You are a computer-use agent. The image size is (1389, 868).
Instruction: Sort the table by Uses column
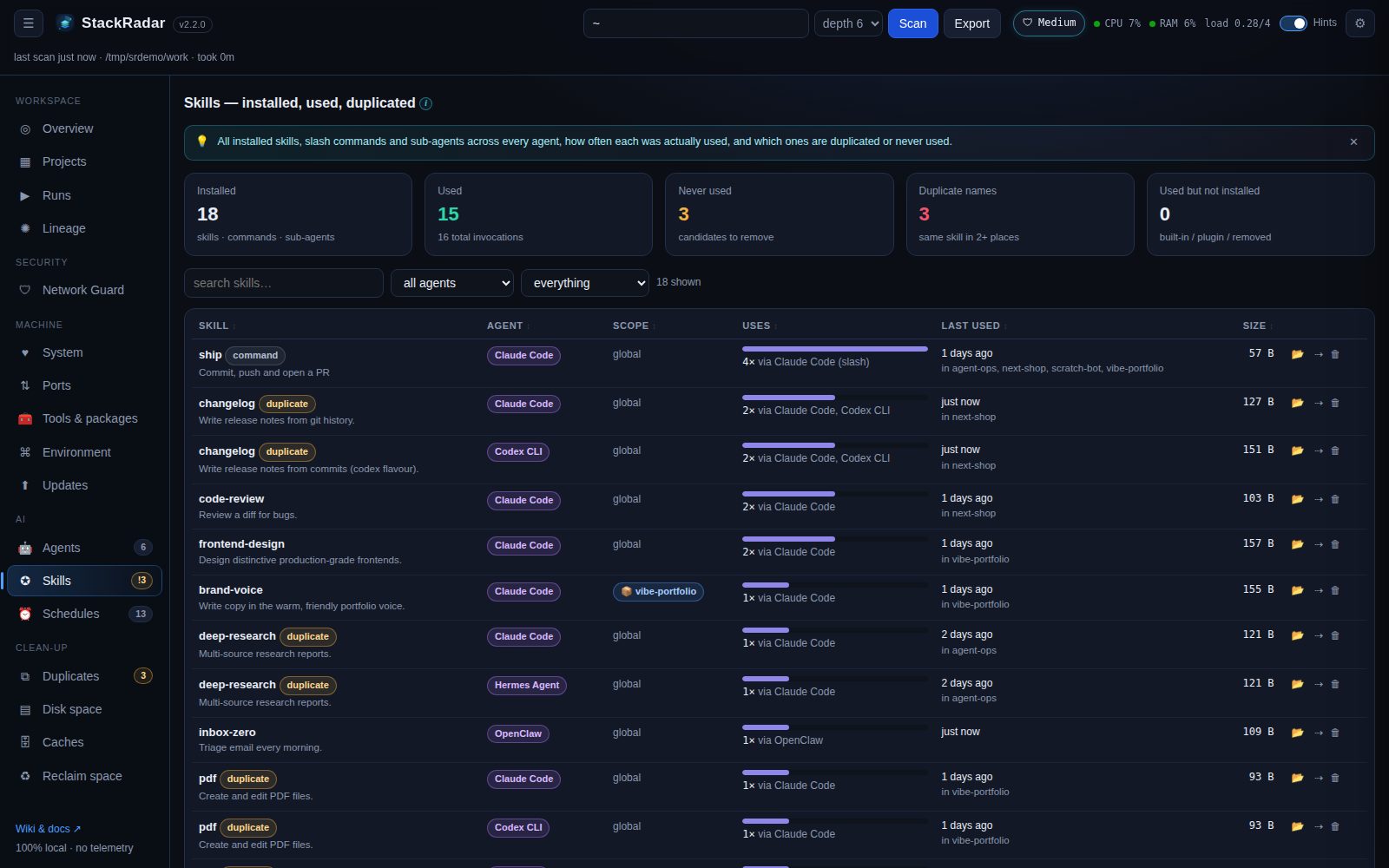tap(759, 325)
